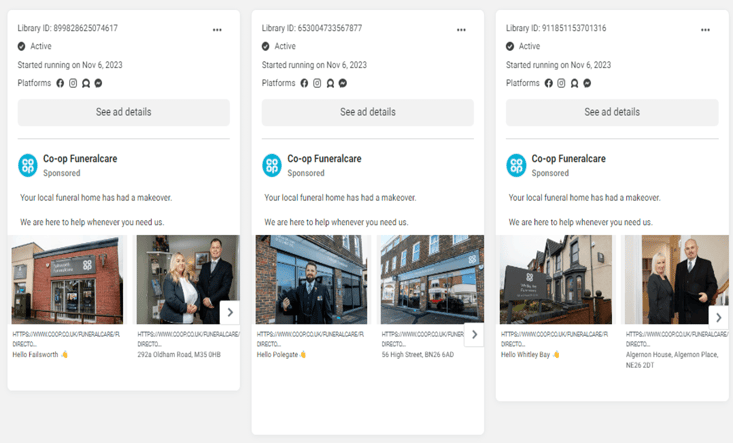Click Co-op logo avatar in the Polegate ad
This screenshot has width=733, height=443.
click(272, 165)
